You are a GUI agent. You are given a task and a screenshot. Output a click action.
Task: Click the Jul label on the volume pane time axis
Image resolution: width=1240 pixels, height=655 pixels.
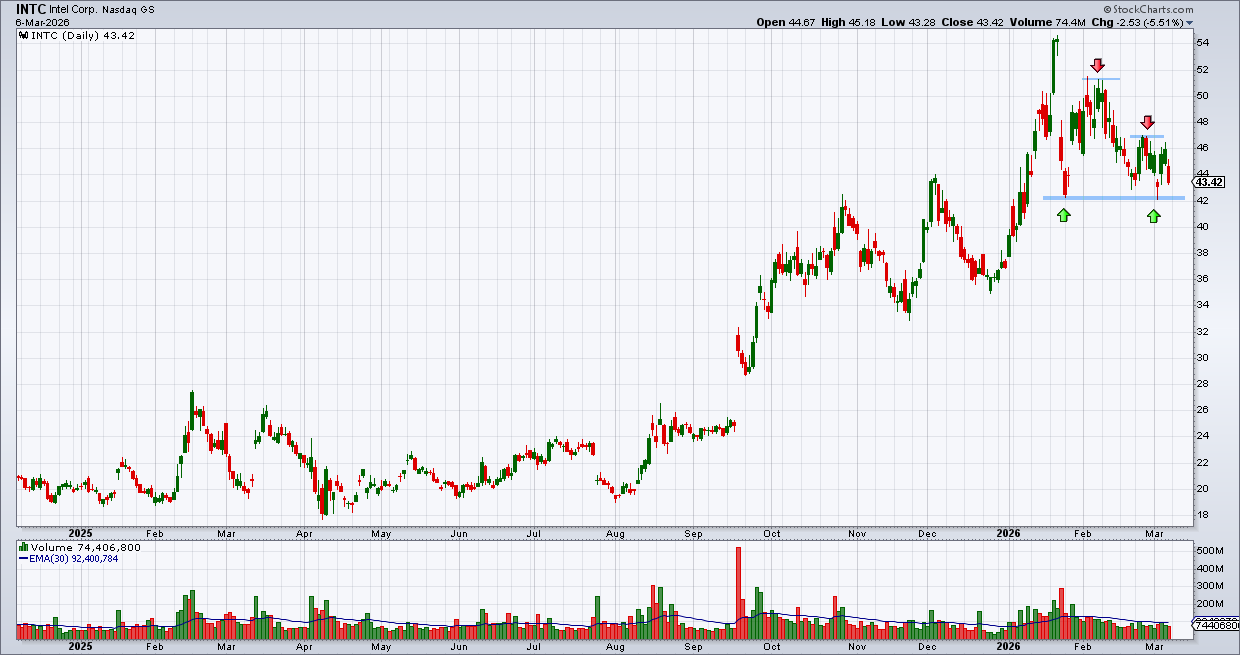tap(535, 648)
